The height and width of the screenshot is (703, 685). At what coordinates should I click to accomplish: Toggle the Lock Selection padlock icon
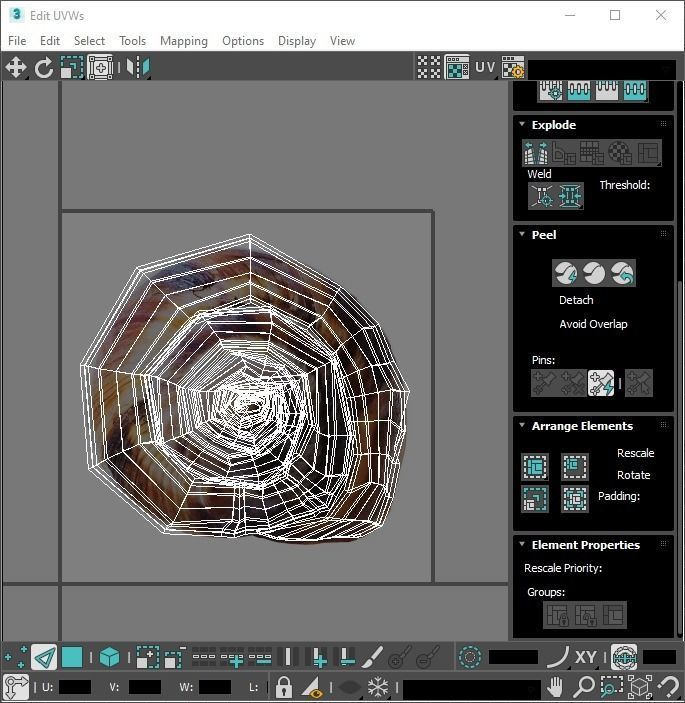283,687
